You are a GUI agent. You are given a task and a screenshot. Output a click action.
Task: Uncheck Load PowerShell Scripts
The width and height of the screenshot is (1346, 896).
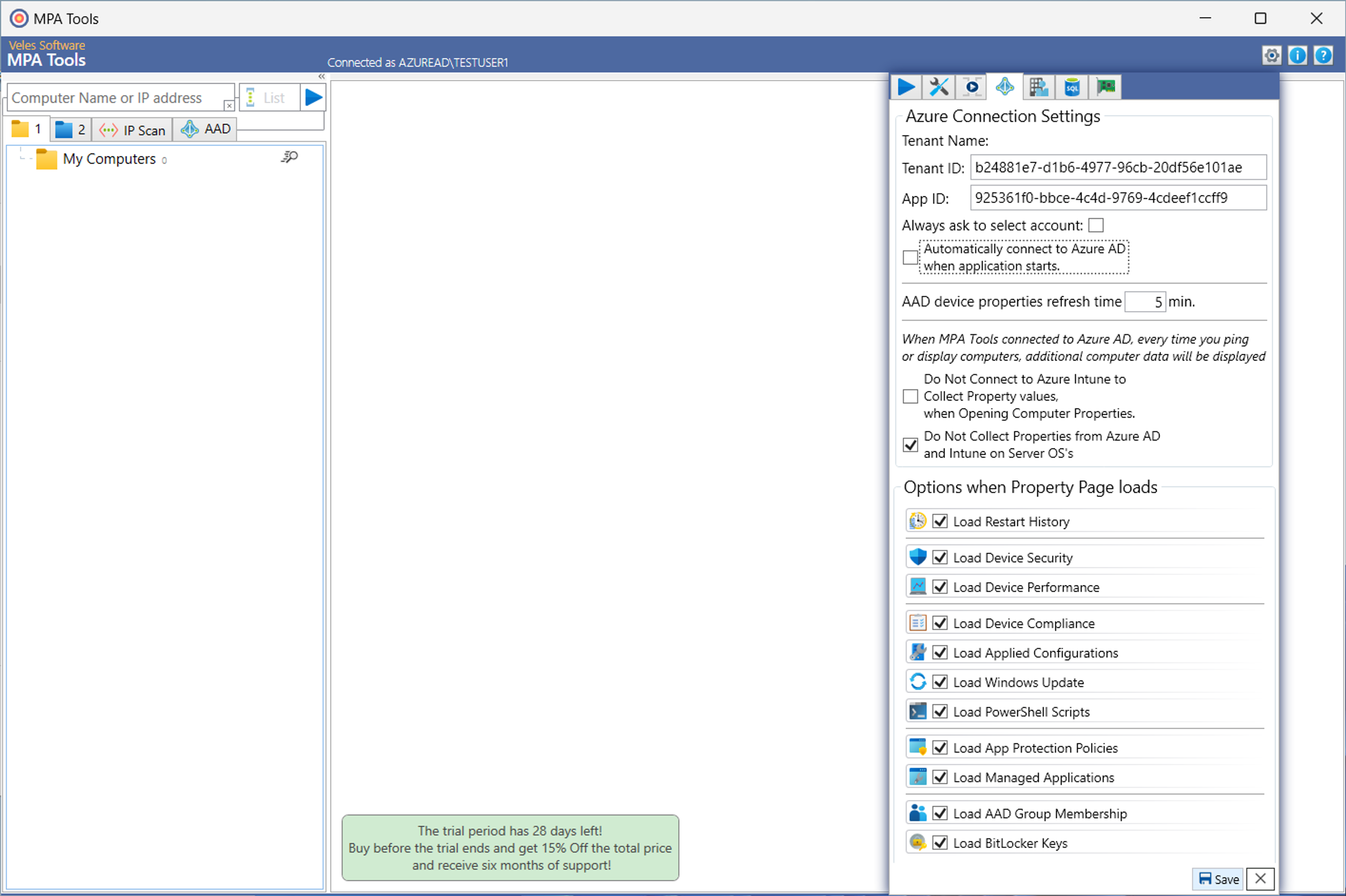tap(940, 711)
